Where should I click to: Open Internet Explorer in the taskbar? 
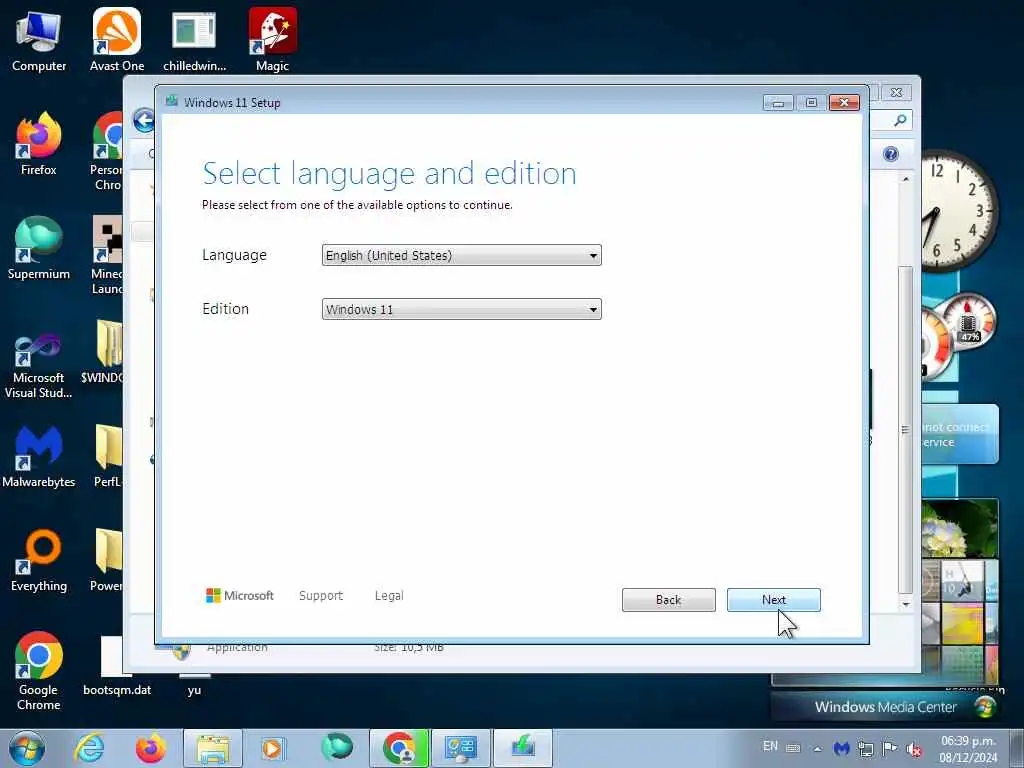click(89, 748)
